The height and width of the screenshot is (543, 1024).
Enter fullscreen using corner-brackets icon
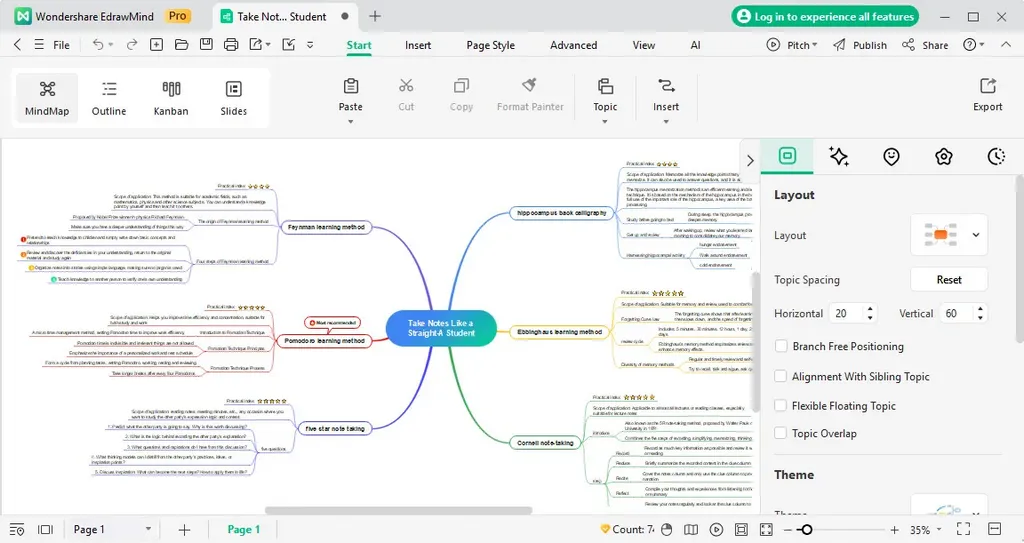[x=963, y=529]
